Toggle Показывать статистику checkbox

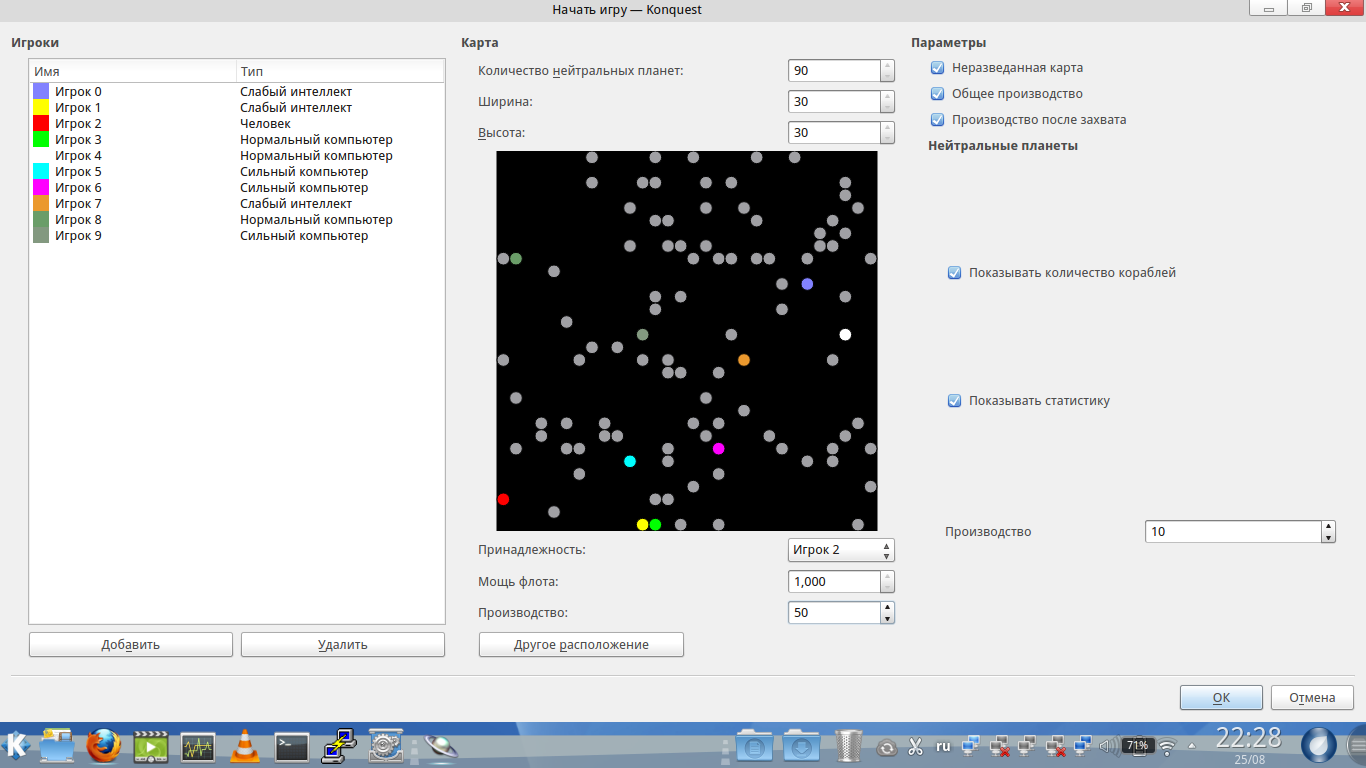pyautogui.click(x=954, y=401)
